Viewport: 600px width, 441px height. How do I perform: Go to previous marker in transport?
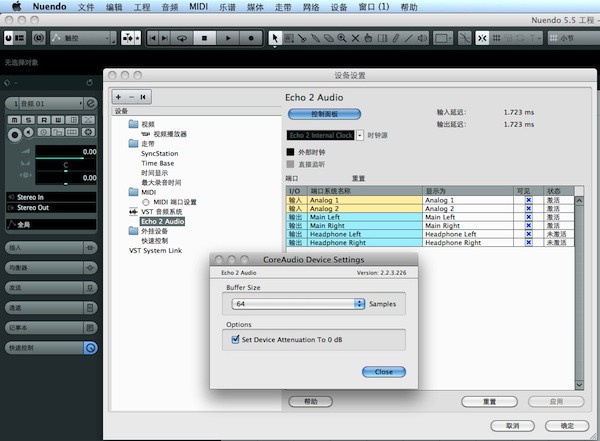(153, 38)
